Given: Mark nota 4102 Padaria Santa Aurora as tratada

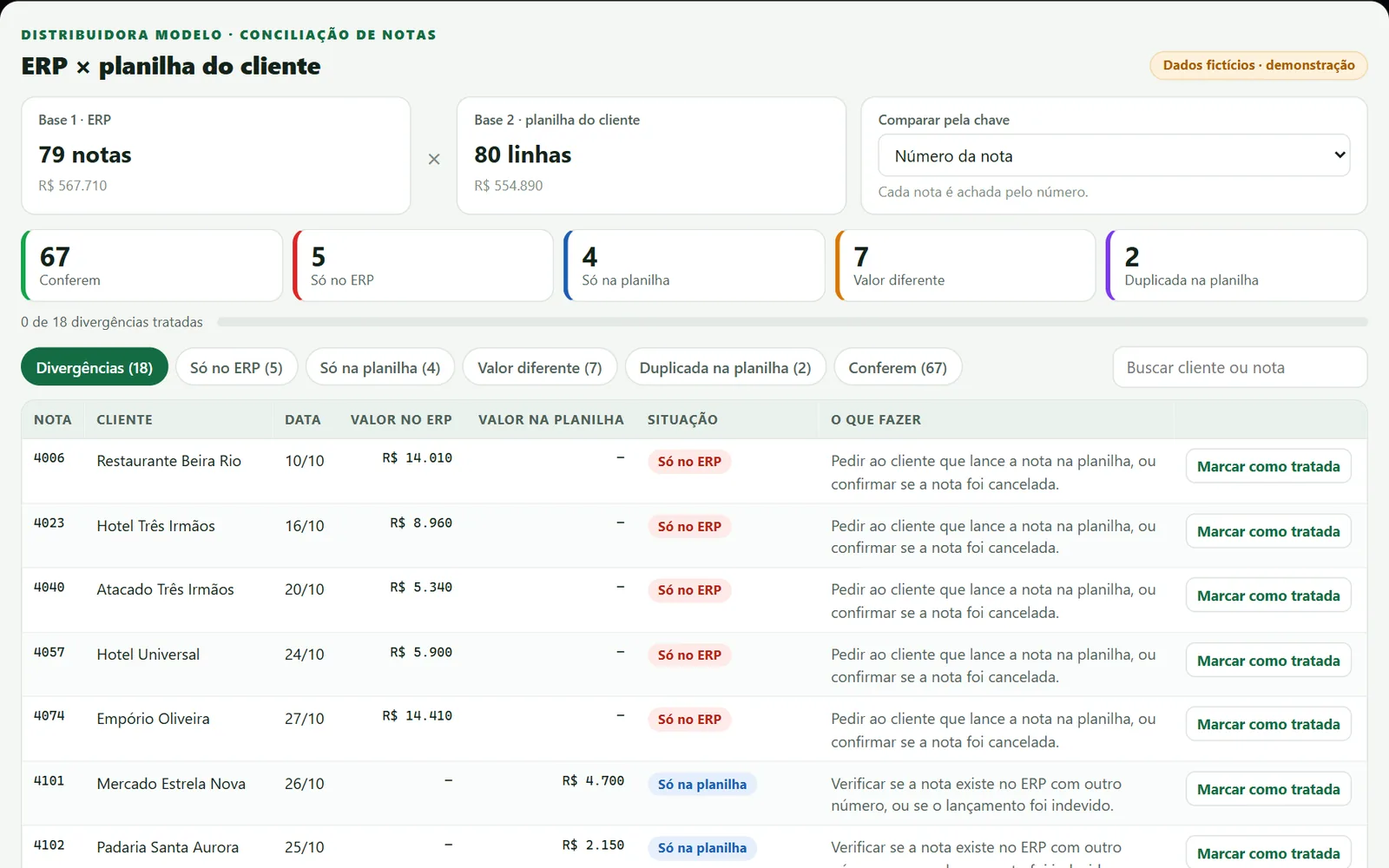Looking at the screenshot, I should (1268, 853).
